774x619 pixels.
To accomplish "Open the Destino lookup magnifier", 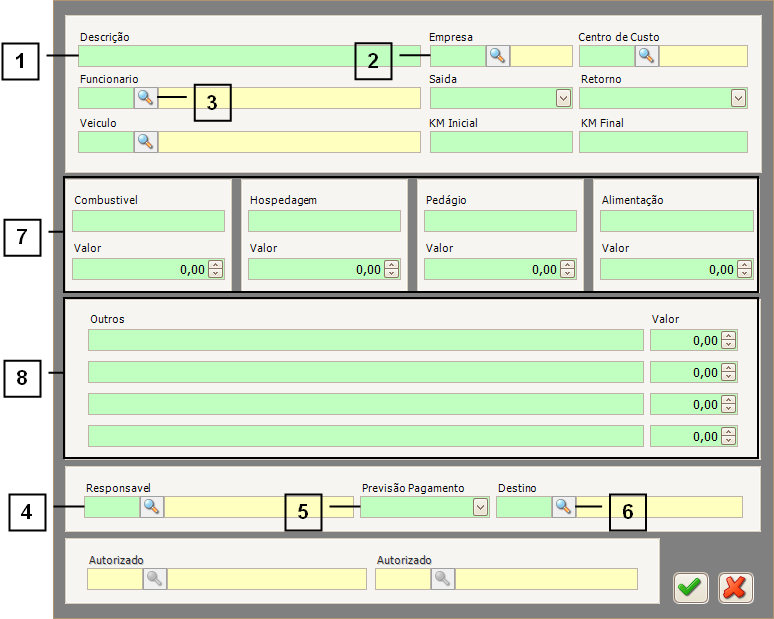I will pos(563,507).
